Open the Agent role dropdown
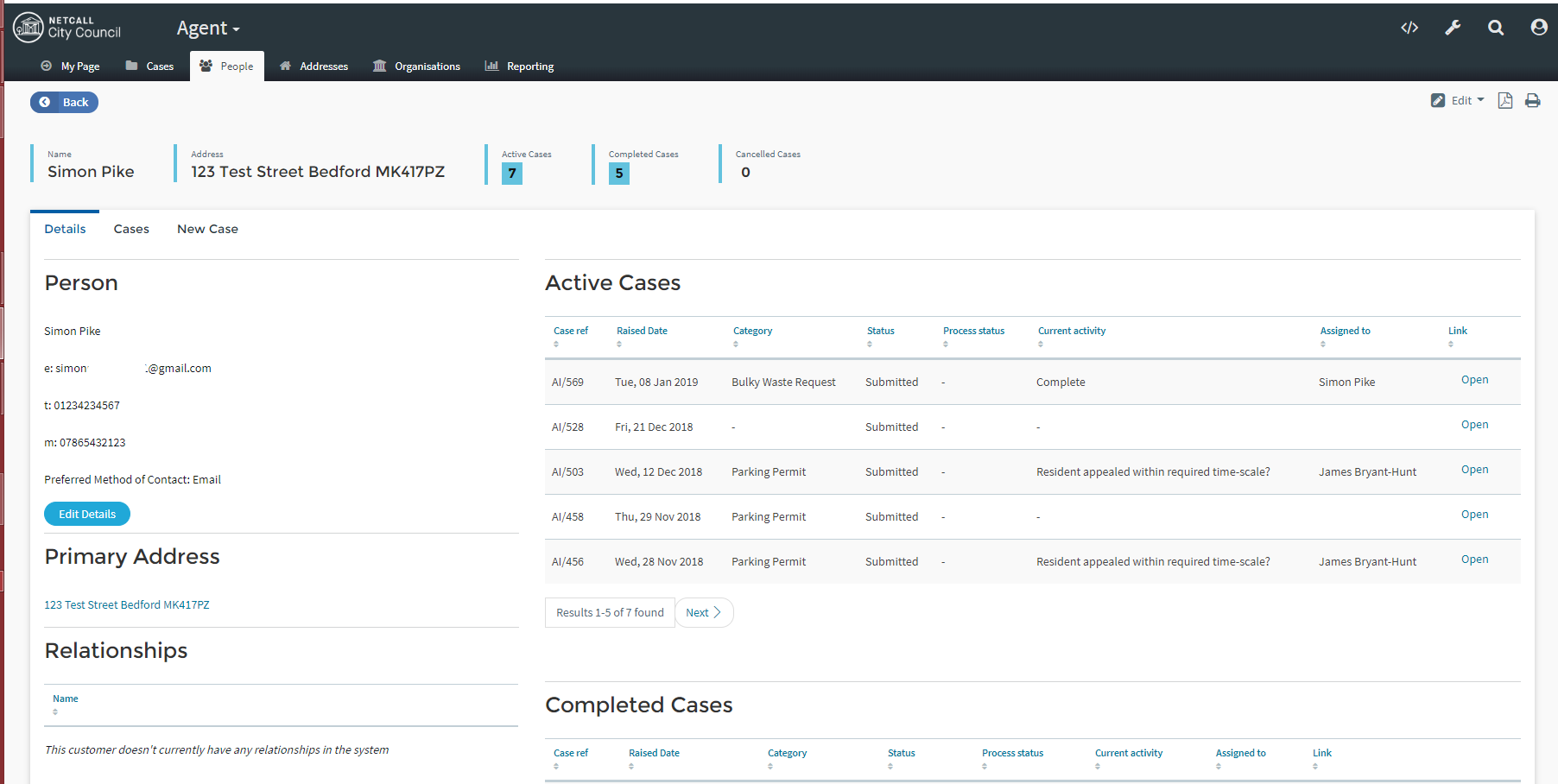 [208, 28]
